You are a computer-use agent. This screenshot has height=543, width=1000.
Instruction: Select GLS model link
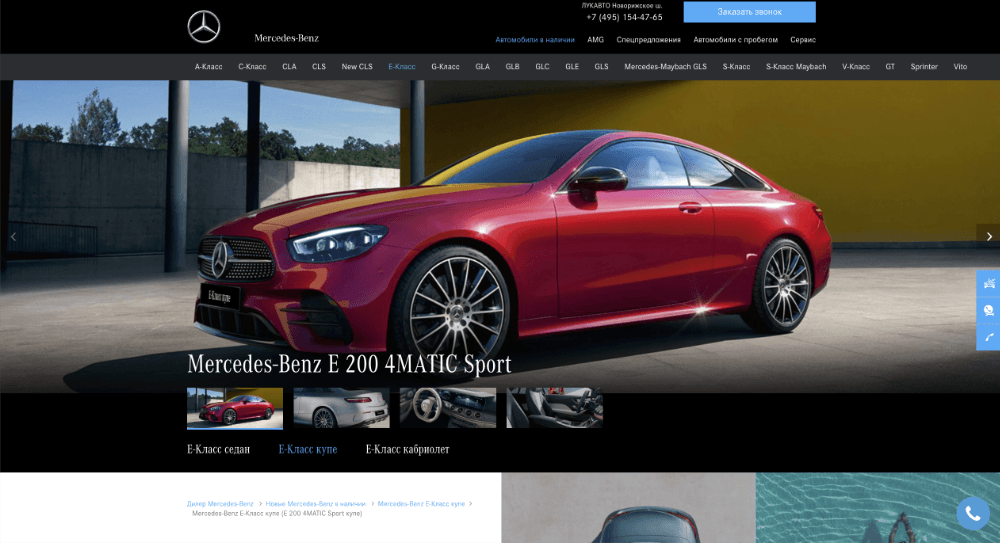point(601,66)
